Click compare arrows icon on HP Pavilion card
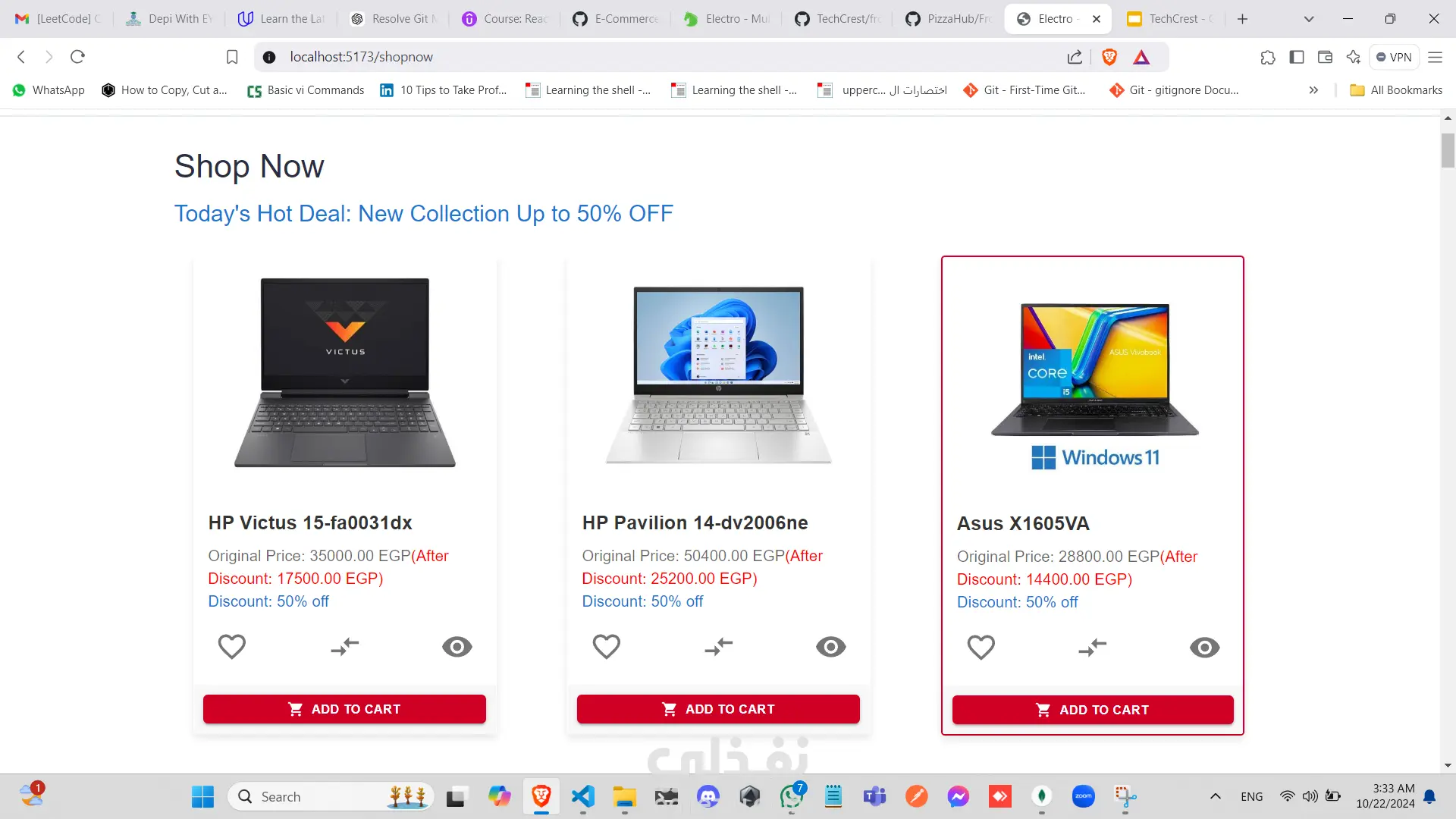Image resolution: width=1456 pixels, height=819 pixels. 718,647
